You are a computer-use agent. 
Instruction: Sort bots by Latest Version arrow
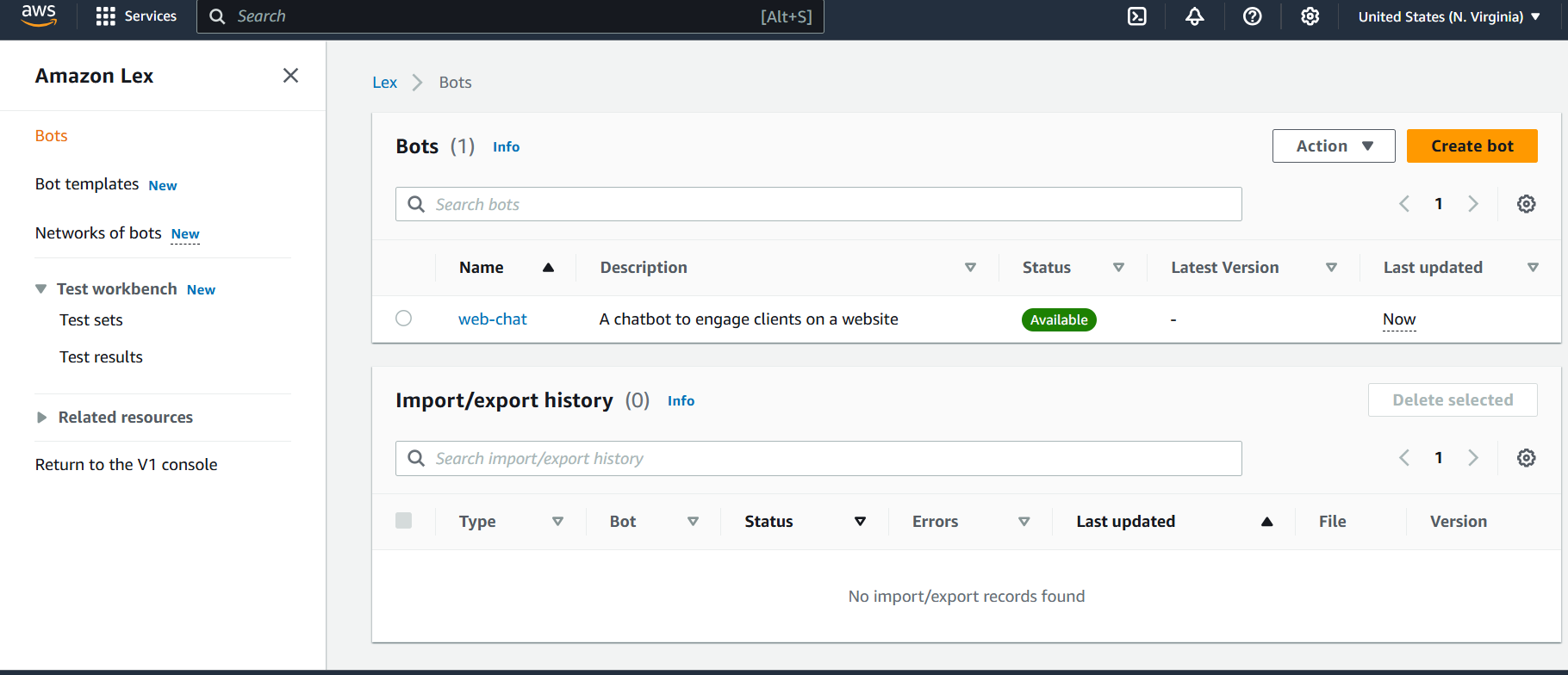tap(1331, 268)
